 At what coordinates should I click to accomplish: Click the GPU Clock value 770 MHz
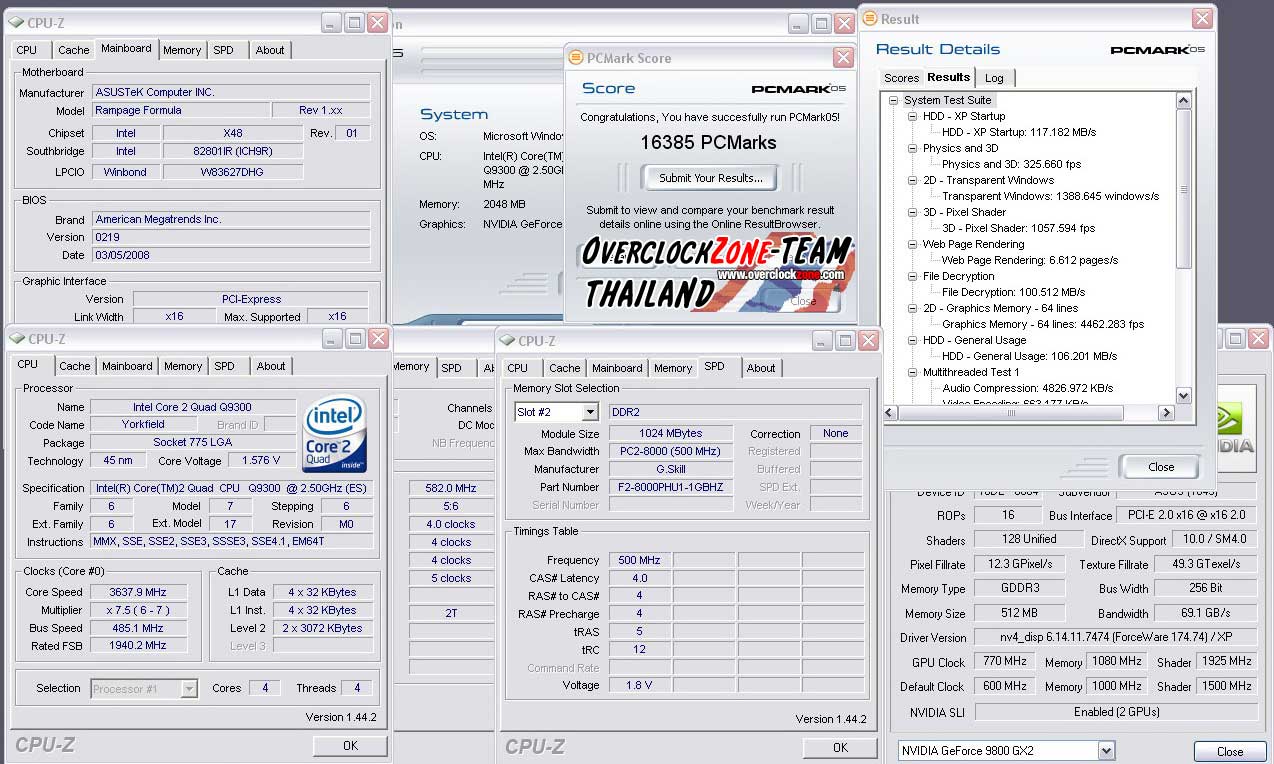click(x=1004, y=662)
